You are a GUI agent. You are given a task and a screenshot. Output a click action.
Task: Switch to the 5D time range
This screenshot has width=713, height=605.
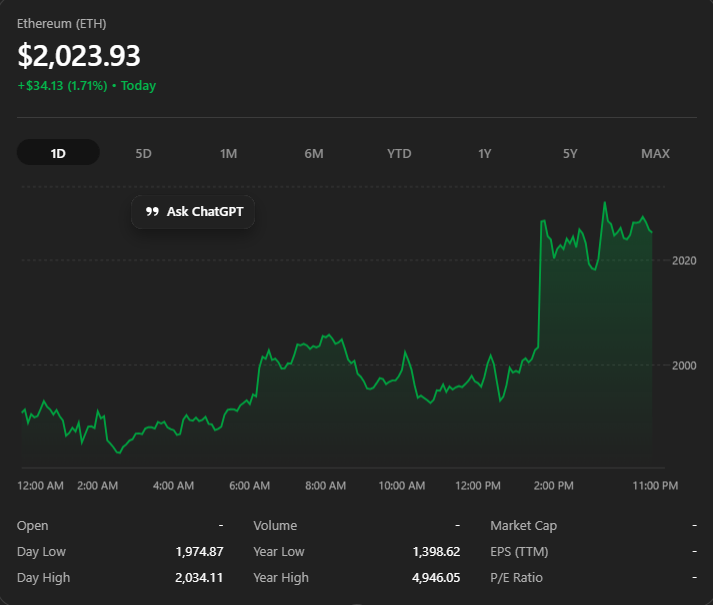143,154
